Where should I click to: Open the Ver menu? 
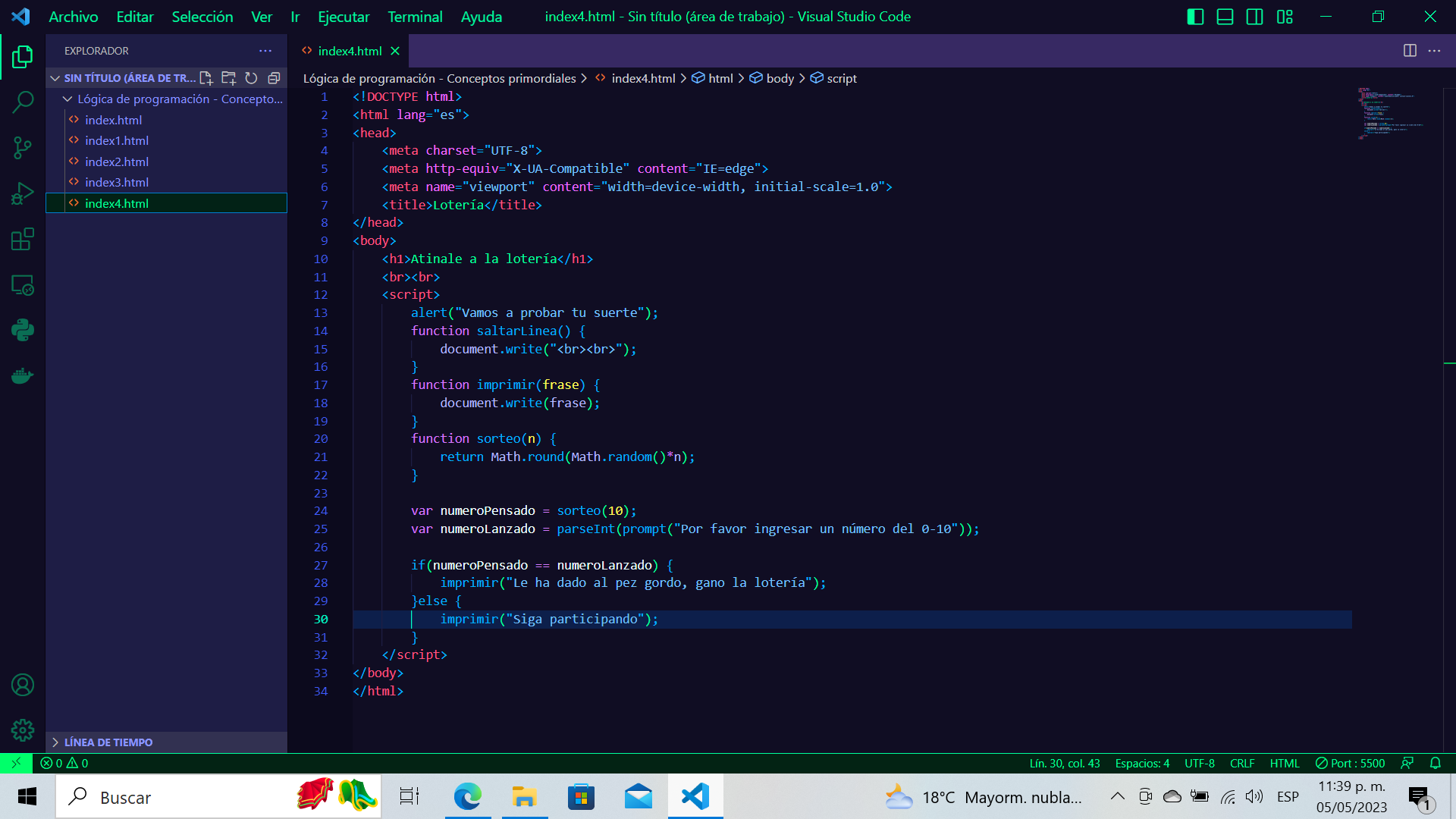coord(262,17)
